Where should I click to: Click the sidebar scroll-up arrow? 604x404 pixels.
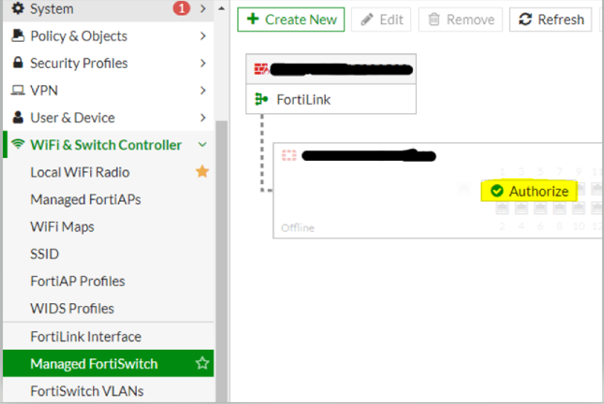221,8
